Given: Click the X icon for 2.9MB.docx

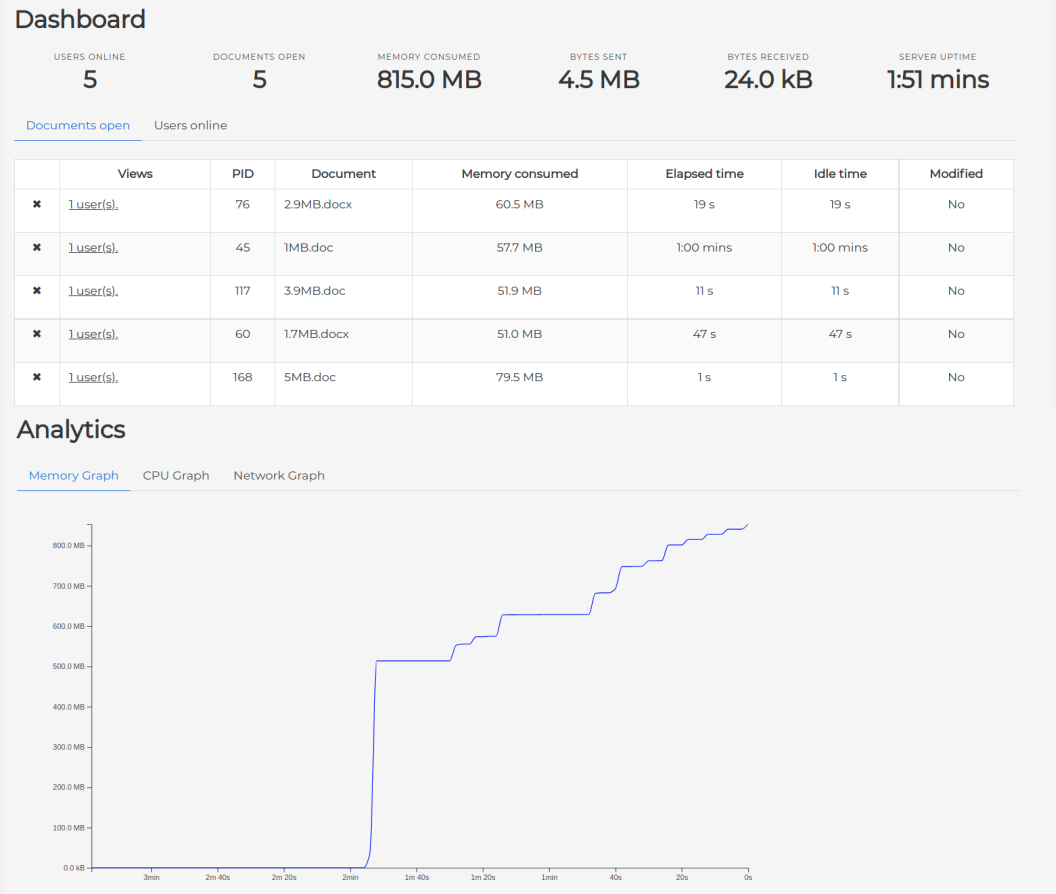Looking at the screenshot, I should click(37, 204).
